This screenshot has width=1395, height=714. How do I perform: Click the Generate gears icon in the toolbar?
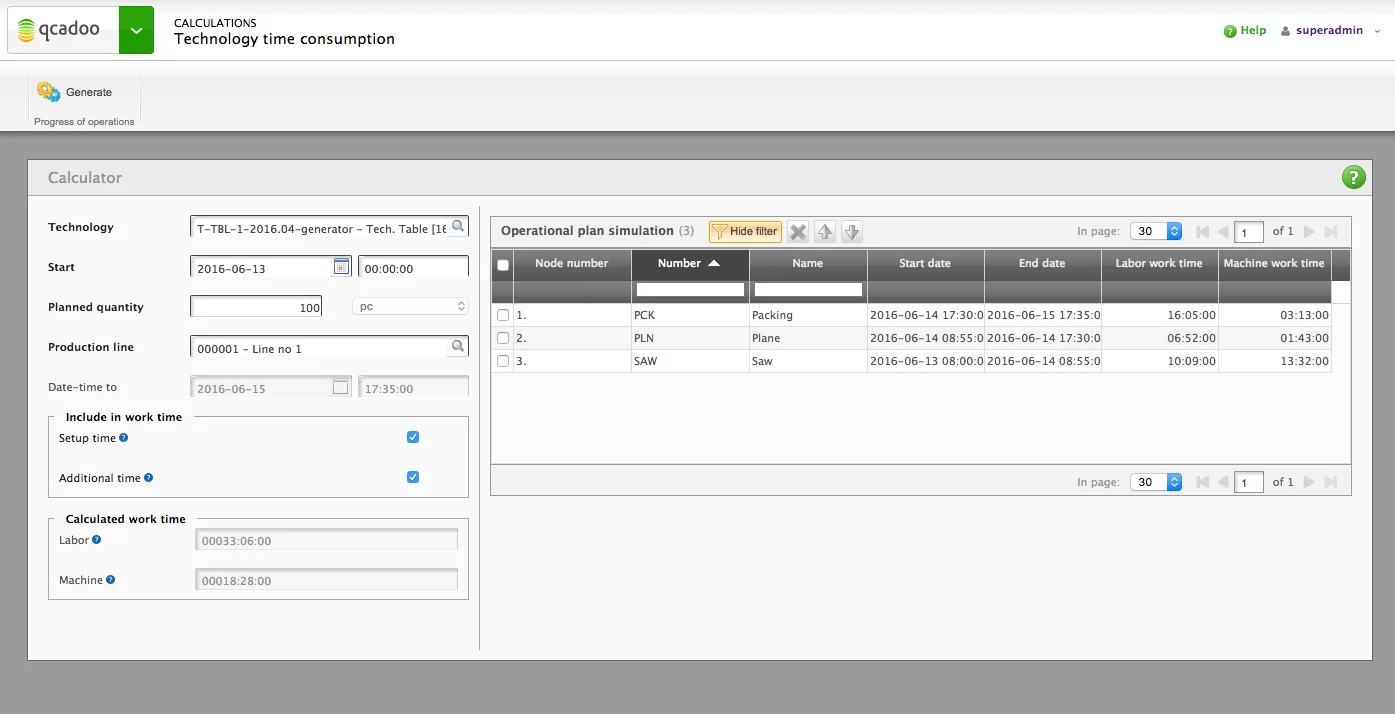(x=48, y=92)
